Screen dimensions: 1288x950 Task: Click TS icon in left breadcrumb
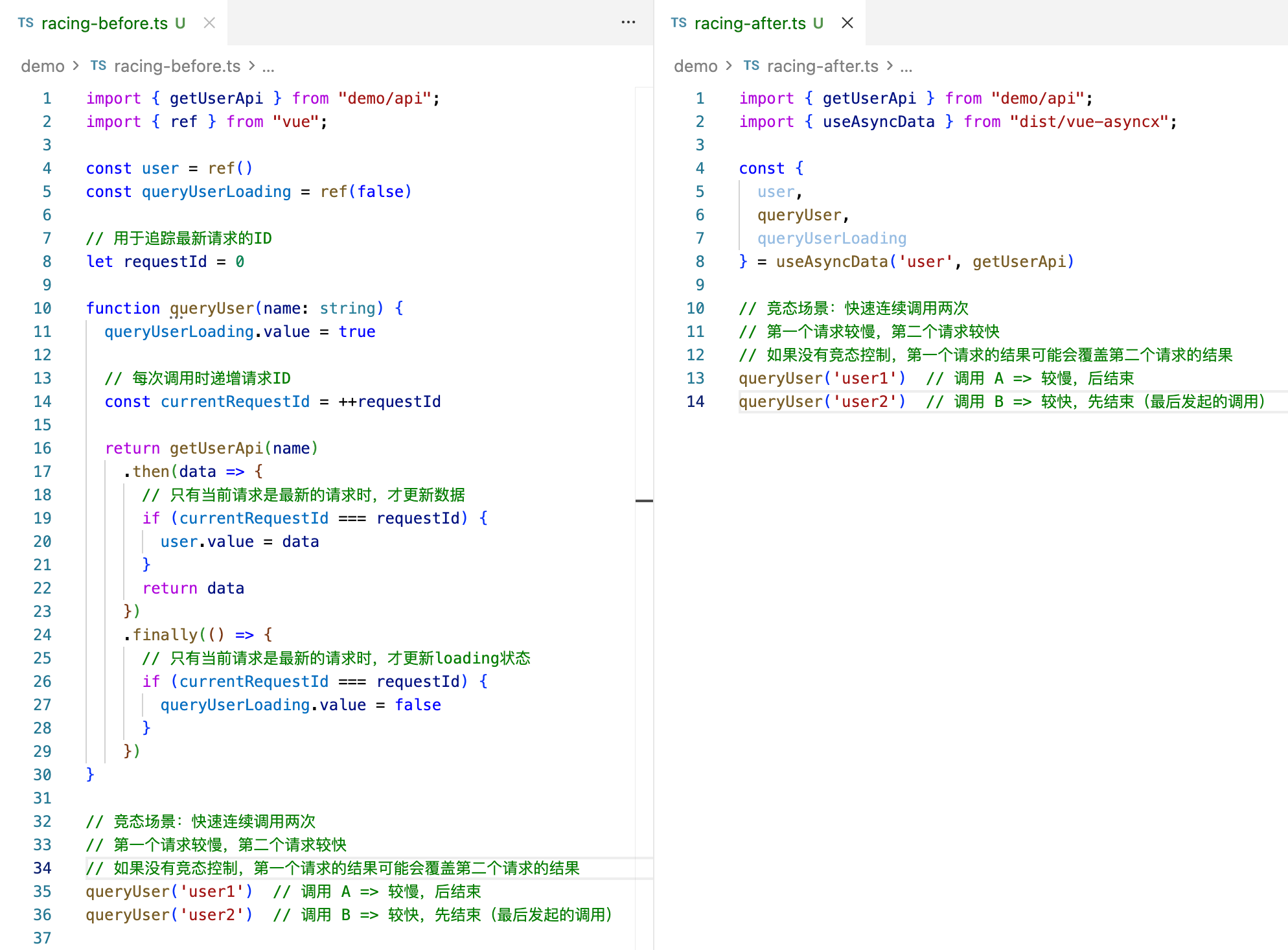tap(98, 66)
